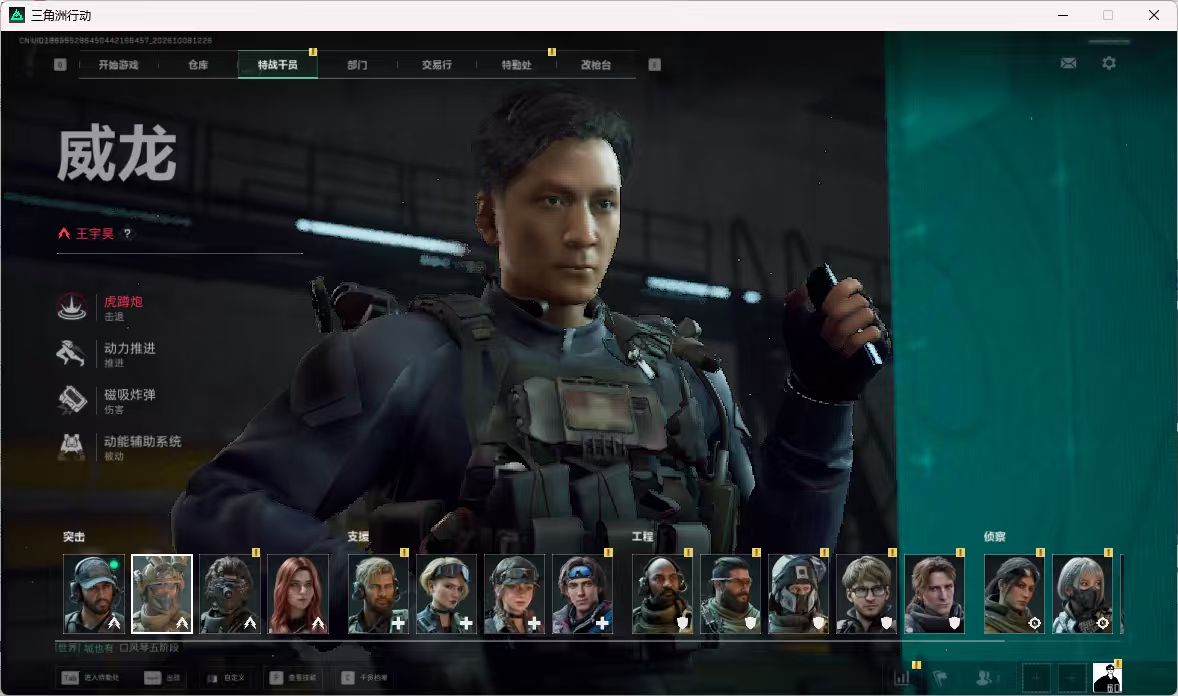This screenshot has height=696, width=1178.
Task: Select bald bearded engineer operator with headset
Action: pyautogui.click(x=663, y=594)
